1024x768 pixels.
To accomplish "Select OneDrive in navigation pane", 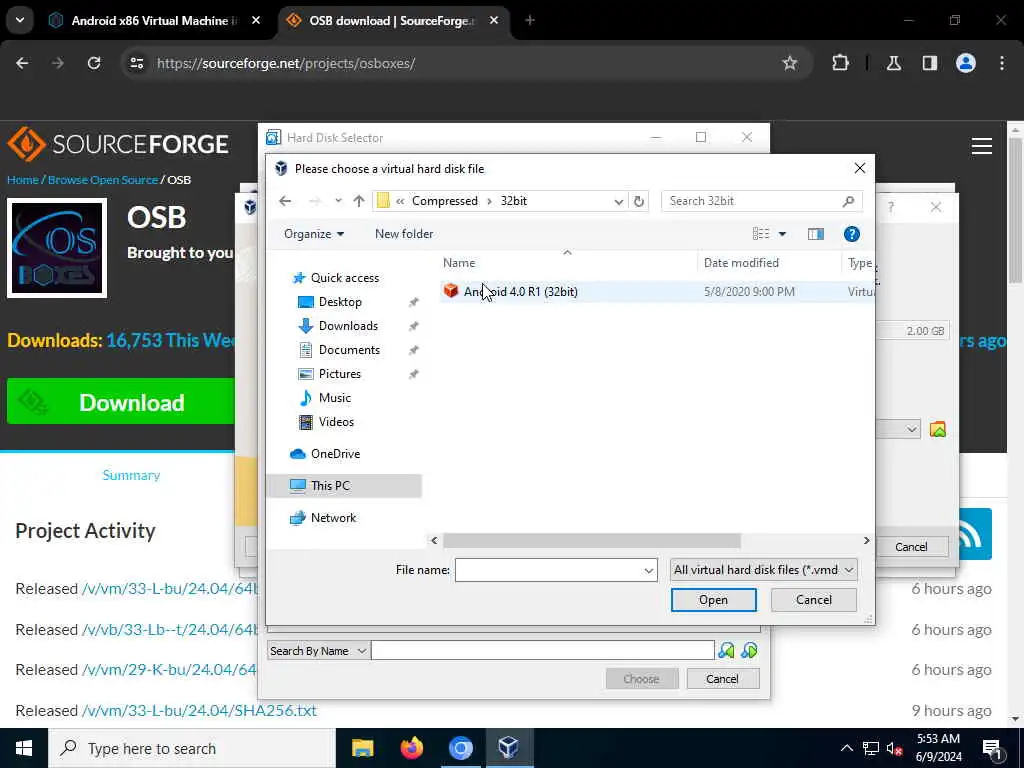I will [x=335, y=454].
